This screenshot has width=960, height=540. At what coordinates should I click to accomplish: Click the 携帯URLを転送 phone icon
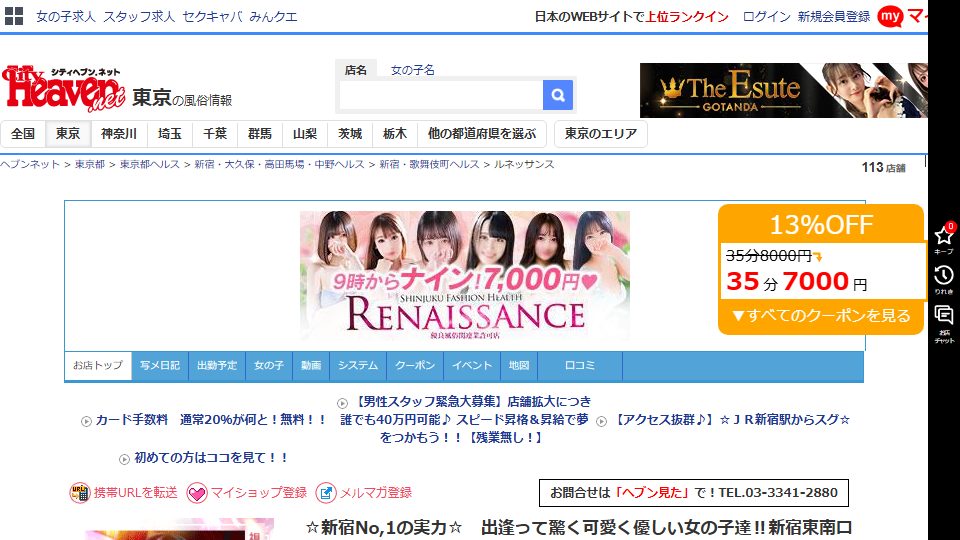pos(79,493)
